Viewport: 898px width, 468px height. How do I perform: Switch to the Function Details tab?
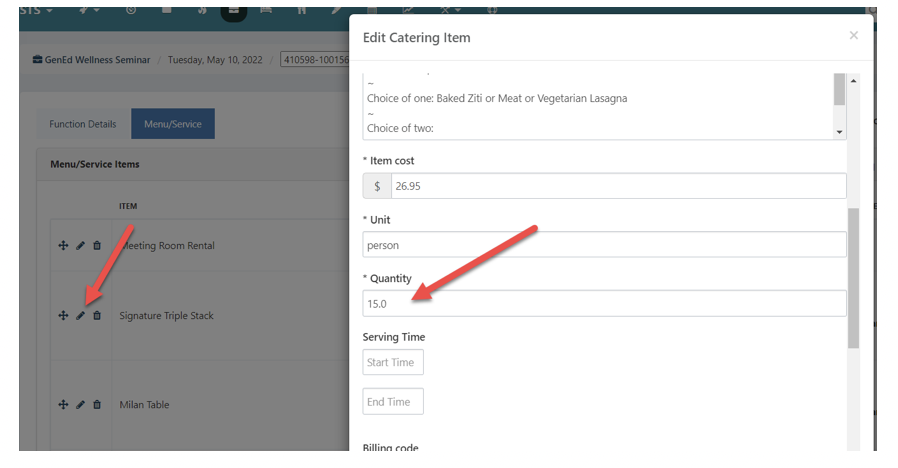click(83, 124)
